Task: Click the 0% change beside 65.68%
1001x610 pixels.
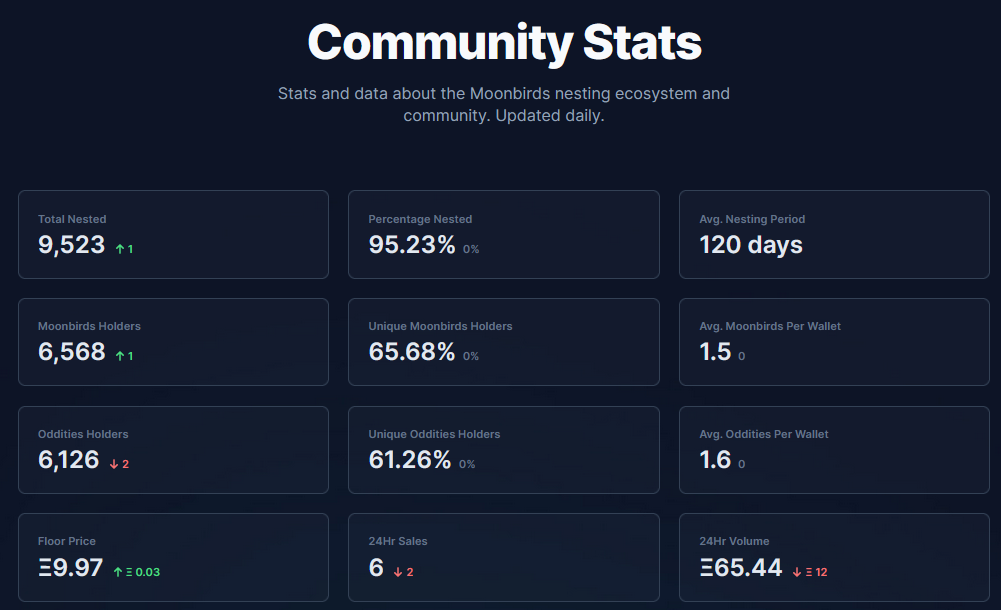Action: pyautogui.click(x=471, y=357)
